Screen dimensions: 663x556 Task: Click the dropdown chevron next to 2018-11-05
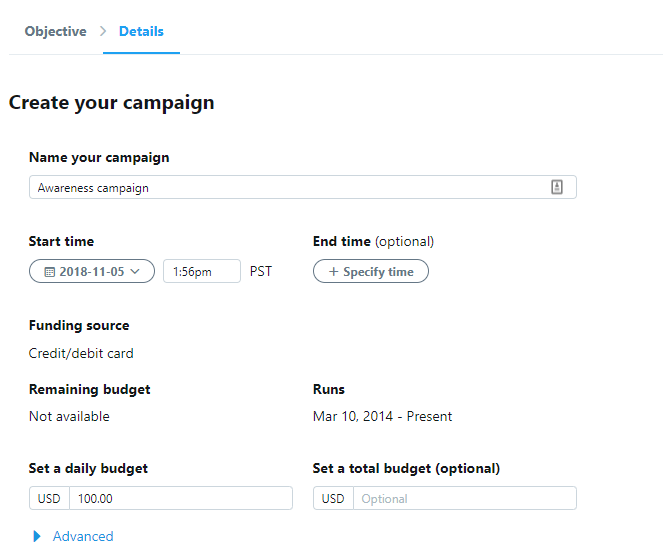135,271
